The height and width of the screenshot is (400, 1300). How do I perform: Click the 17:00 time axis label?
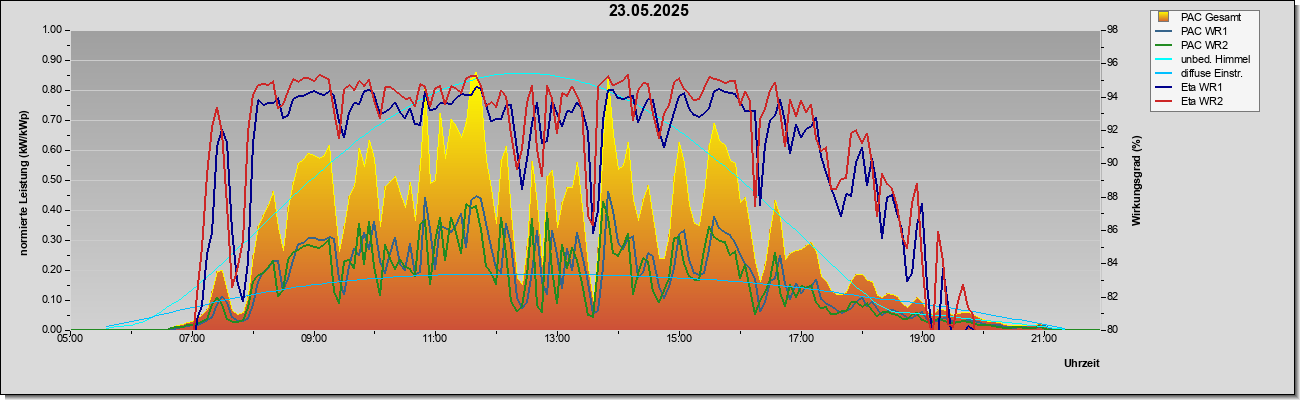800,340
